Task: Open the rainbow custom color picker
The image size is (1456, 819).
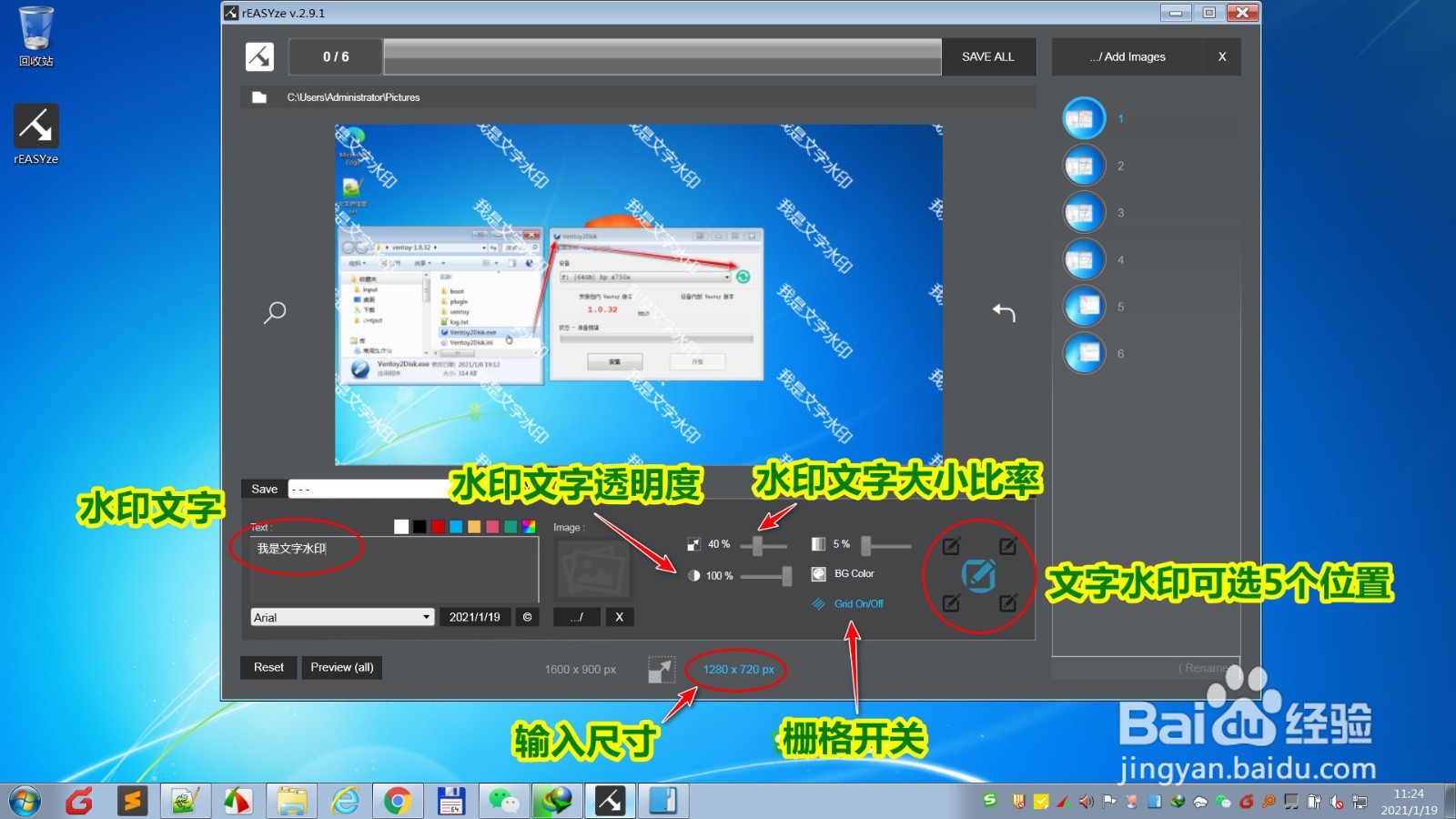Action: [529, 527]
